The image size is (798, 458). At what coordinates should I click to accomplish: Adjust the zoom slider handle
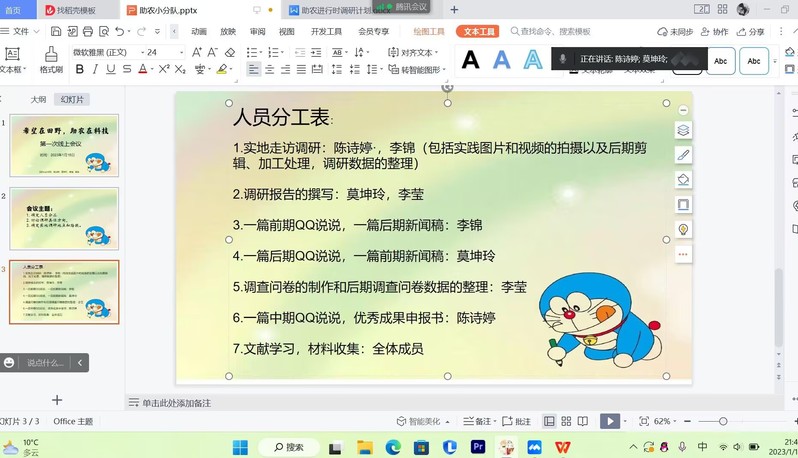[x=723, y=421]
